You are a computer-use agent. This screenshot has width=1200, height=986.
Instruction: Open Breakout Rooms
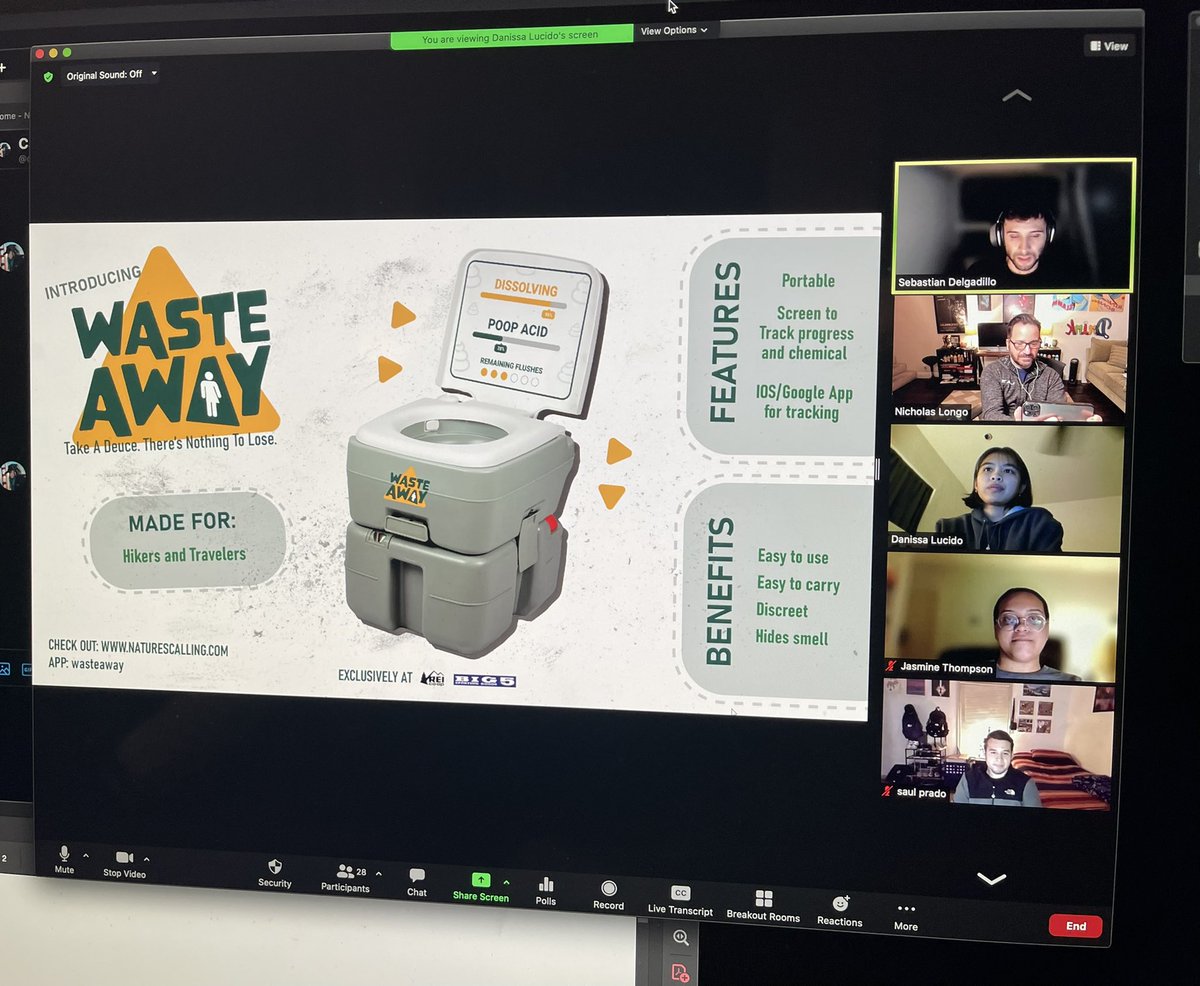coord(764,906)
